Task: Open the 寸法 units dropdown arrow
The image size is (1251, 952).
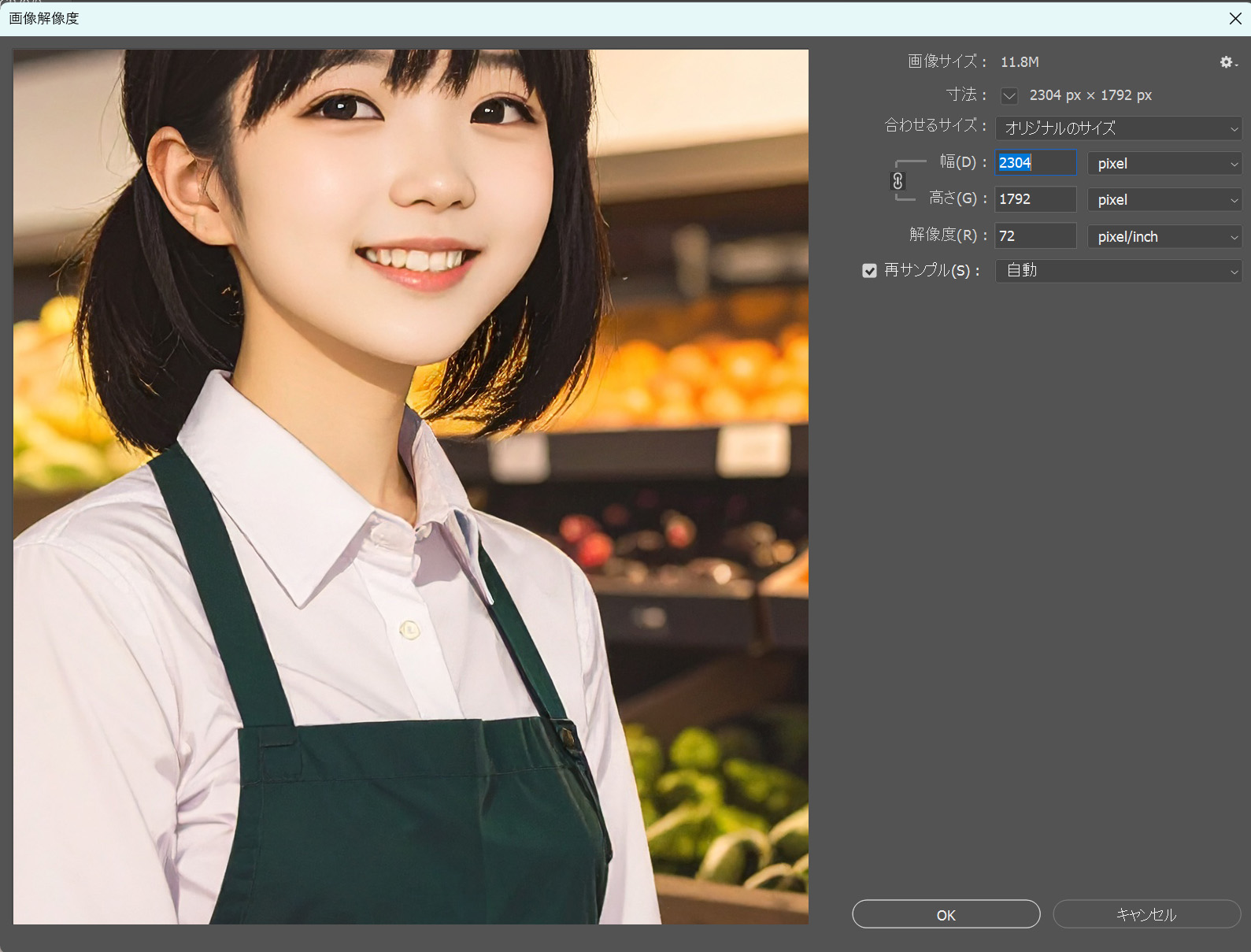Action: coord(1009,96)
